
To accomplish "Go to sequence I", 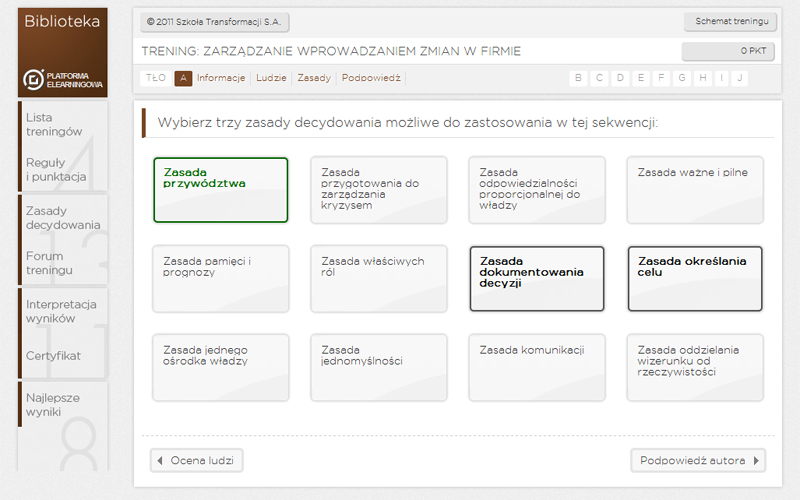I will (x=721, y=78).
